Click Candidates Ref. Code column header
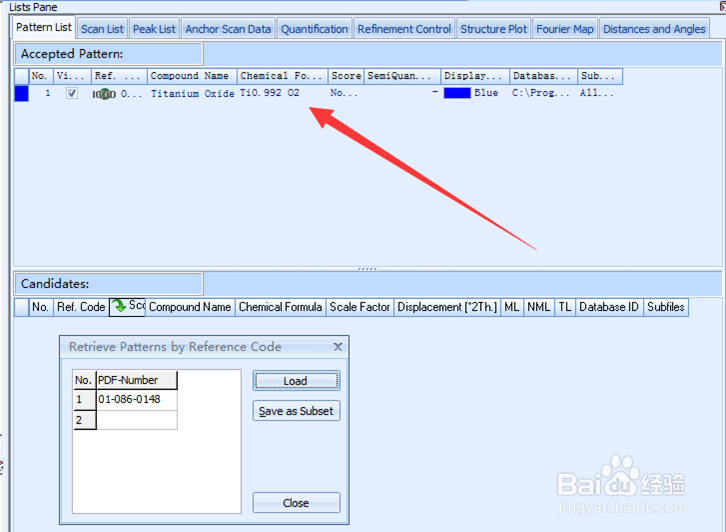726x532 pixels. 81,307
